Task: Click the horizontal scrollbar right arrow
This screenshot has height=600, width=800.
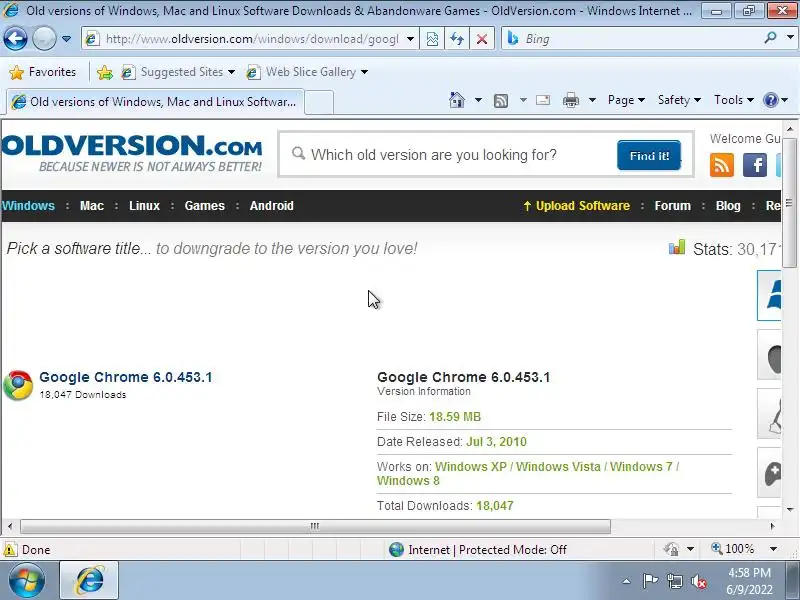Action: point(773,526)
